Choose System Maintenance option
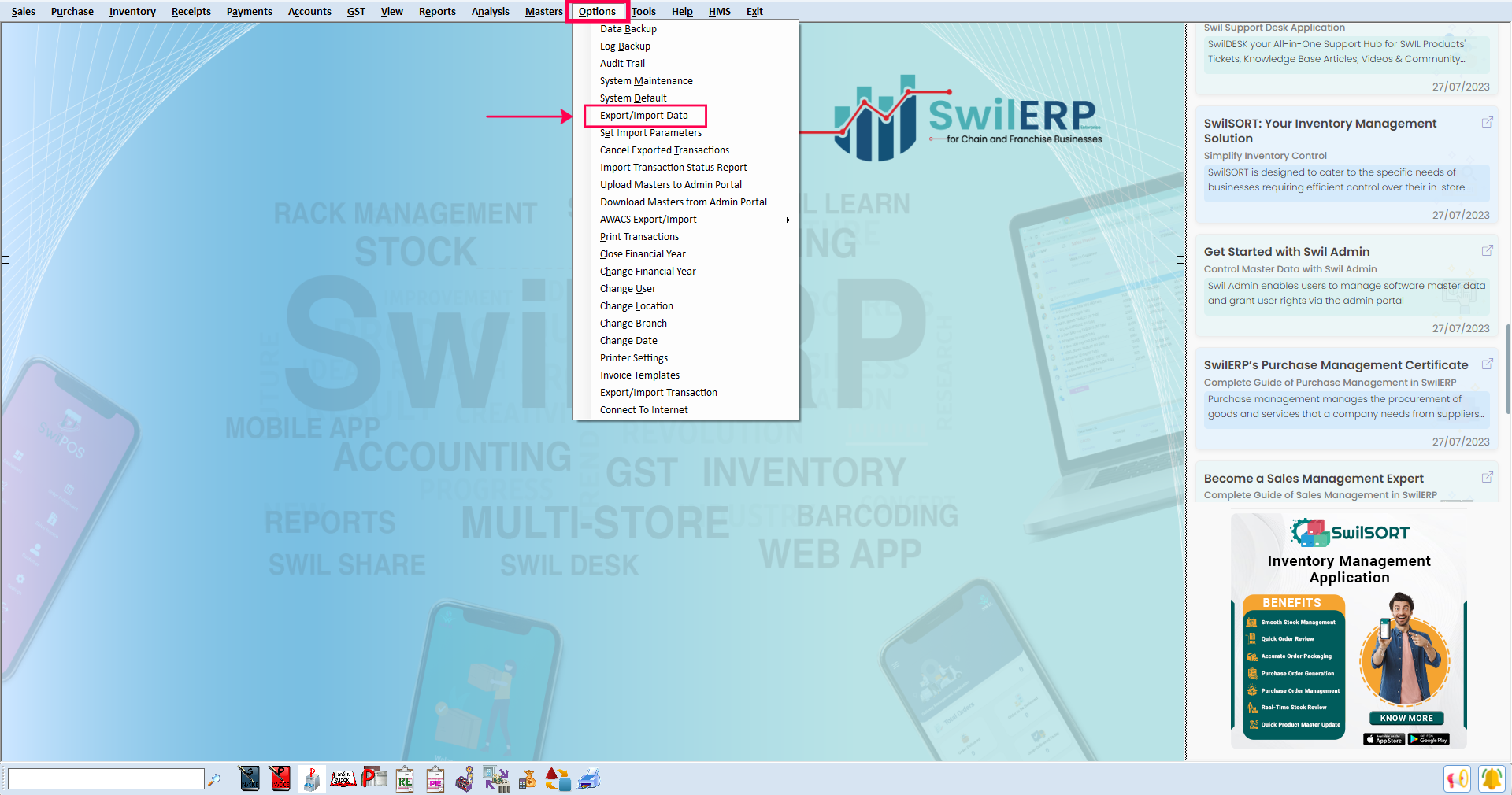Screen dimensions: 1512x795 tap(647, 81)
